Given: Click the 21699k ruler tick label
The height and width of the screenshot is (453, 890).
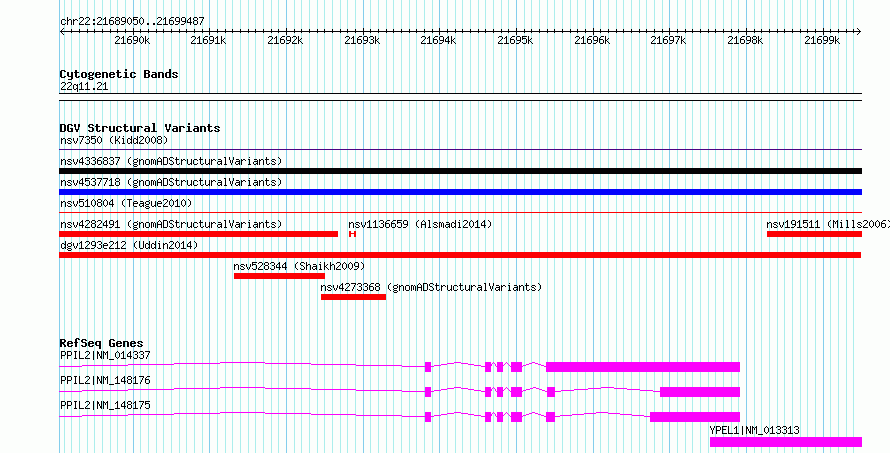Looking at the screenshot, I should coord(822,40).
